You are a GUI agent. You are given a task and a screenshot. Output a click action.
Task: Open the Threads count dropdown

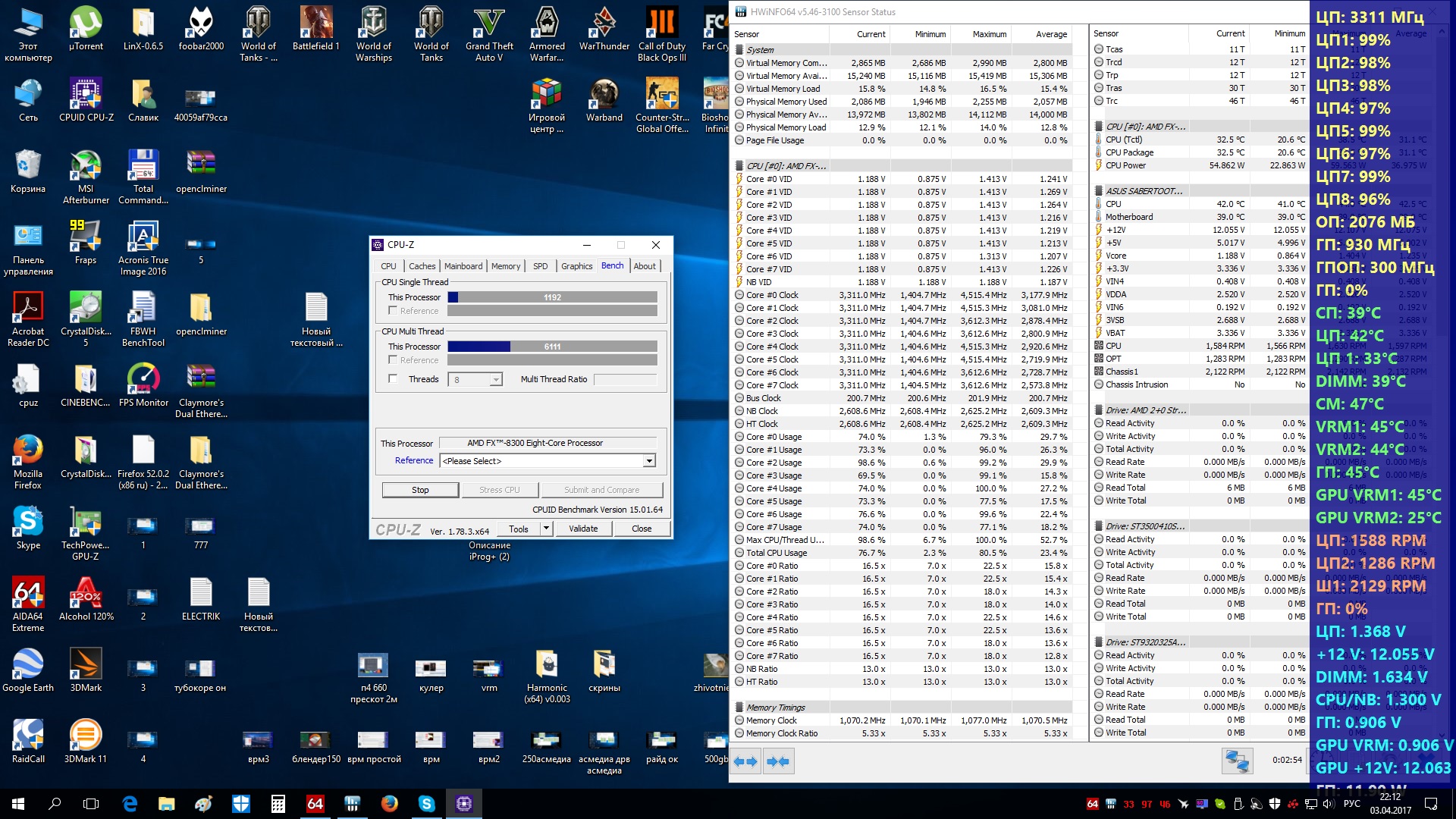(496, 380)
